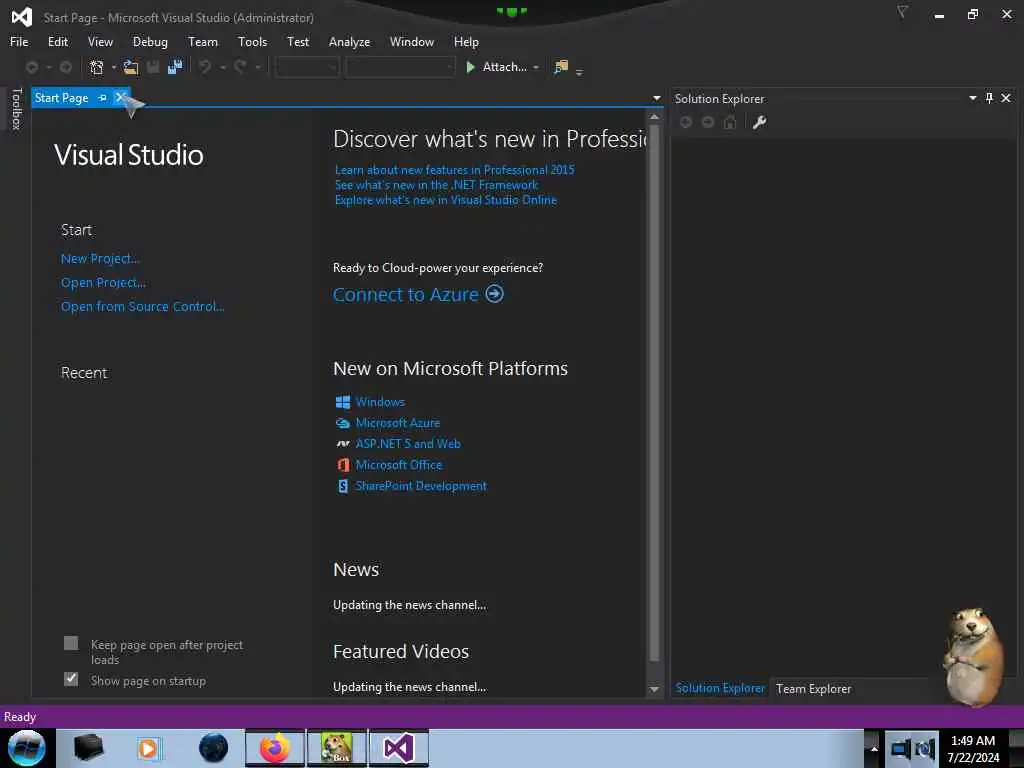Click the Connect to Azure link
This screenshot has width=1024, height=768.
pos(406,295)
